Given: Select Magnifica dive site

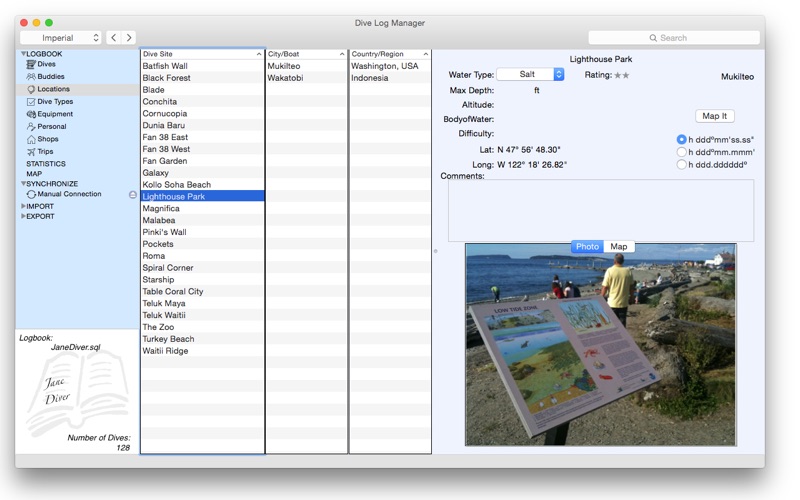Looking at the screenshot, I should tap(202, 208).
